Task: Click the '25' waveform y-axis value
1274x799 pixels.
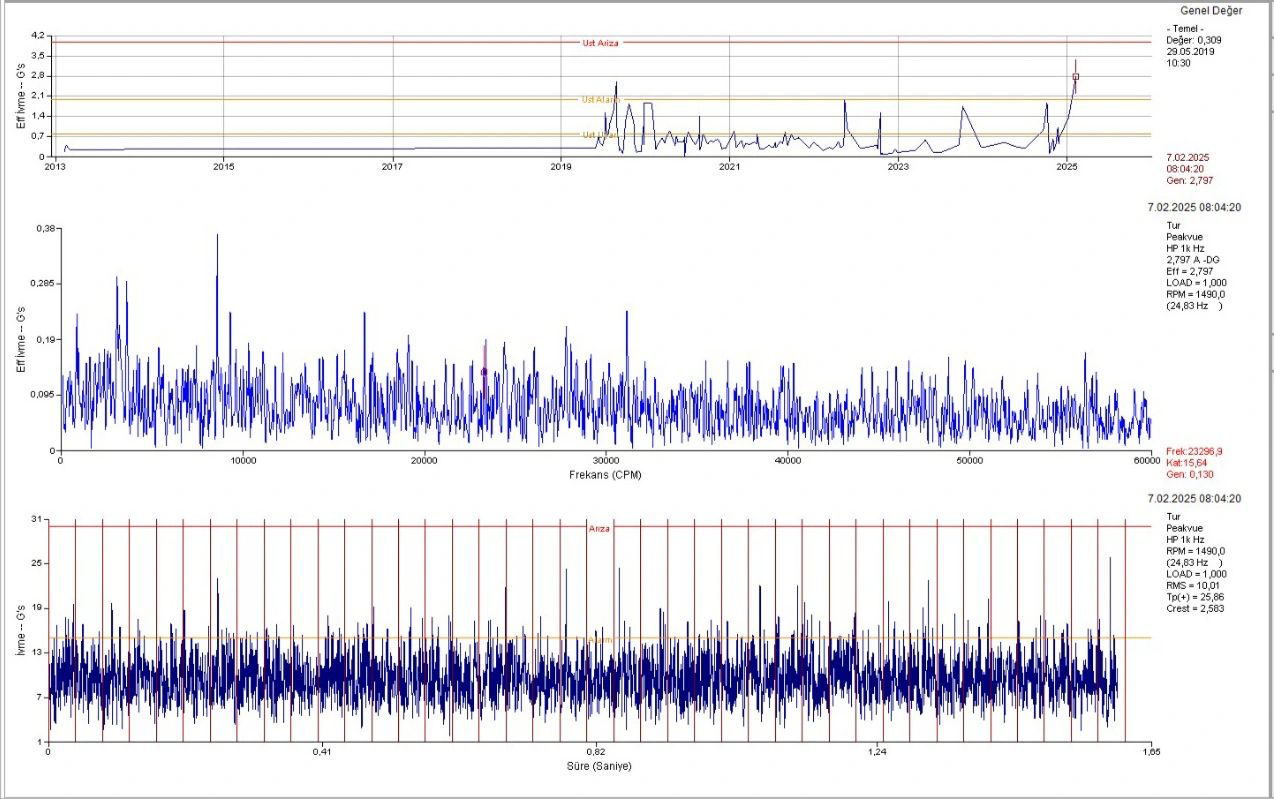Action: tap(37, 563)
